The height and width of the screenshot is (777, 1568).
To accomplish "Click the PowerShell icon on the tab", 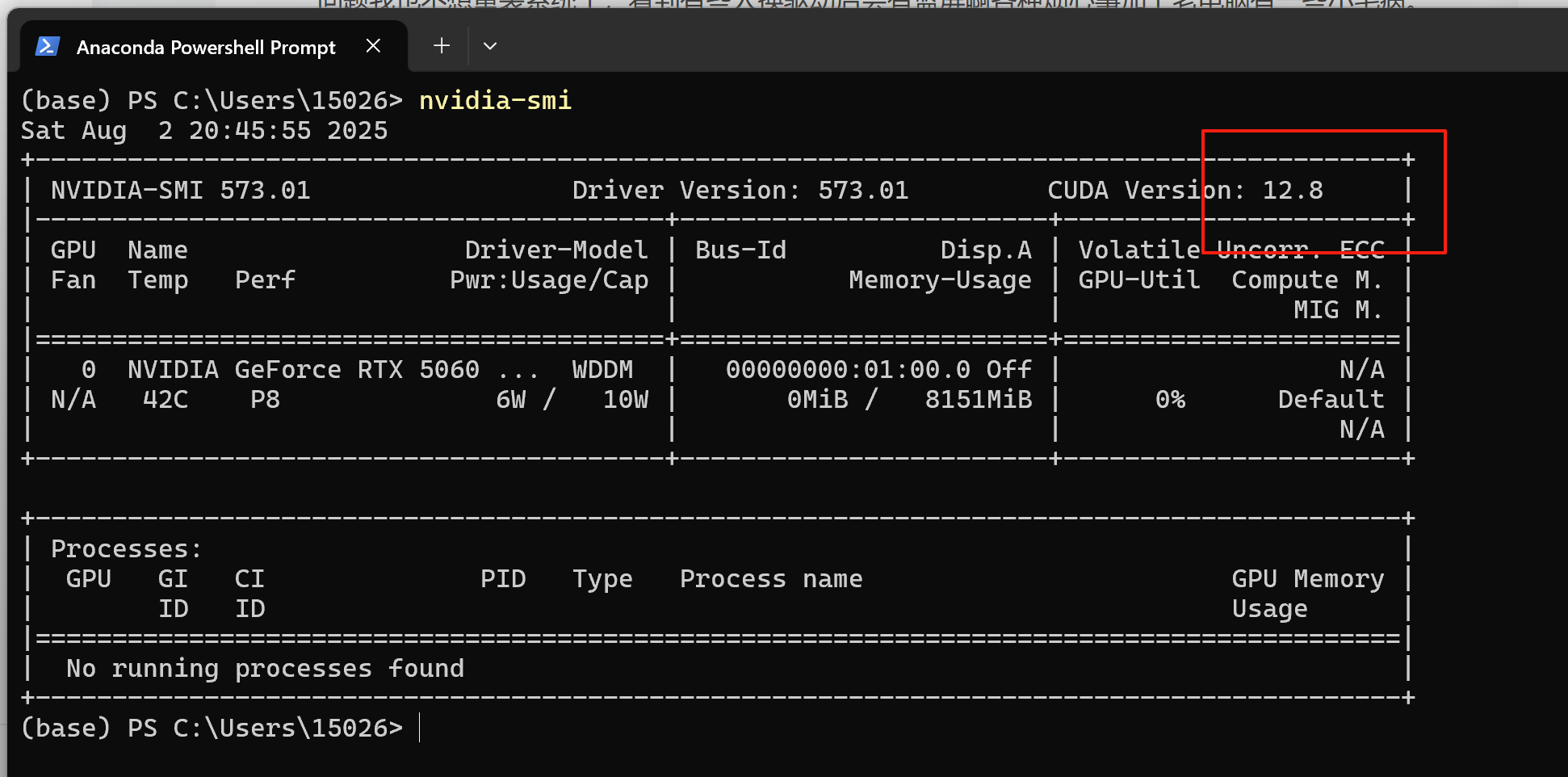I will click(x=48, y=47).
